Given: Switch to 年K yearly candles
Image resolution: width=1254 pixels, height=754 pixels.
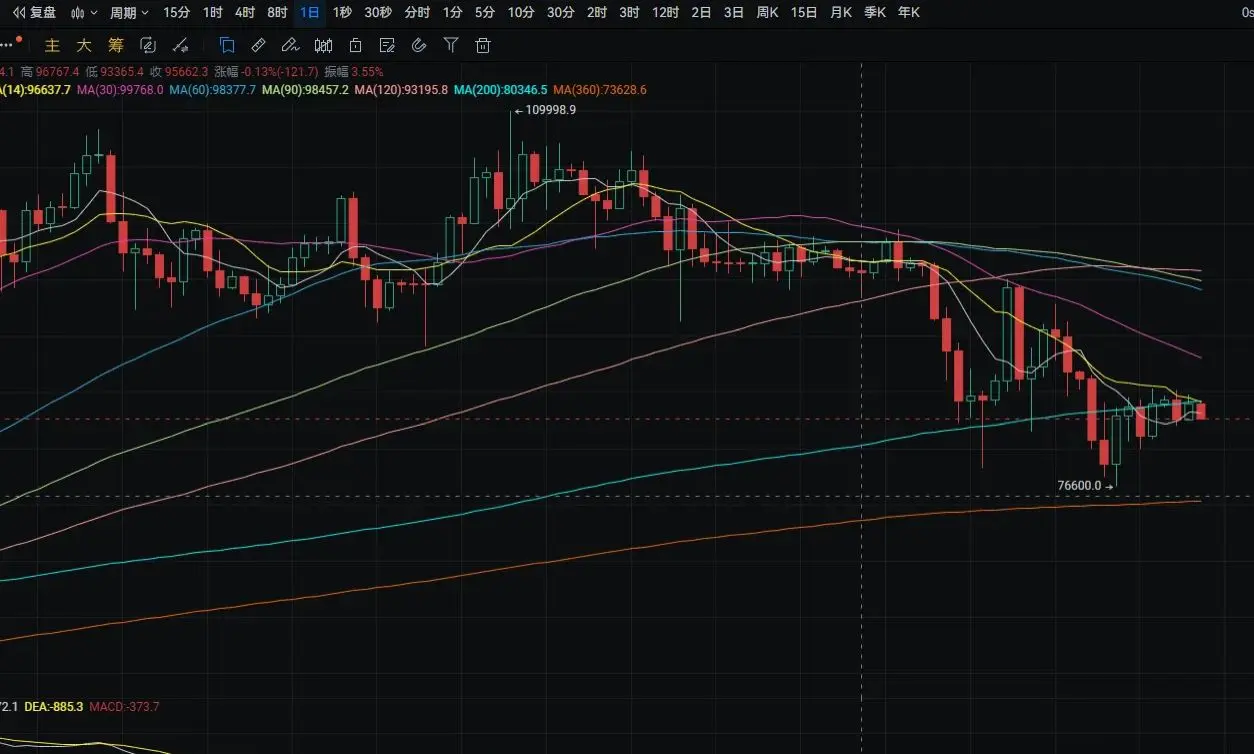Looking at the screenshot, I should [909, 13].
